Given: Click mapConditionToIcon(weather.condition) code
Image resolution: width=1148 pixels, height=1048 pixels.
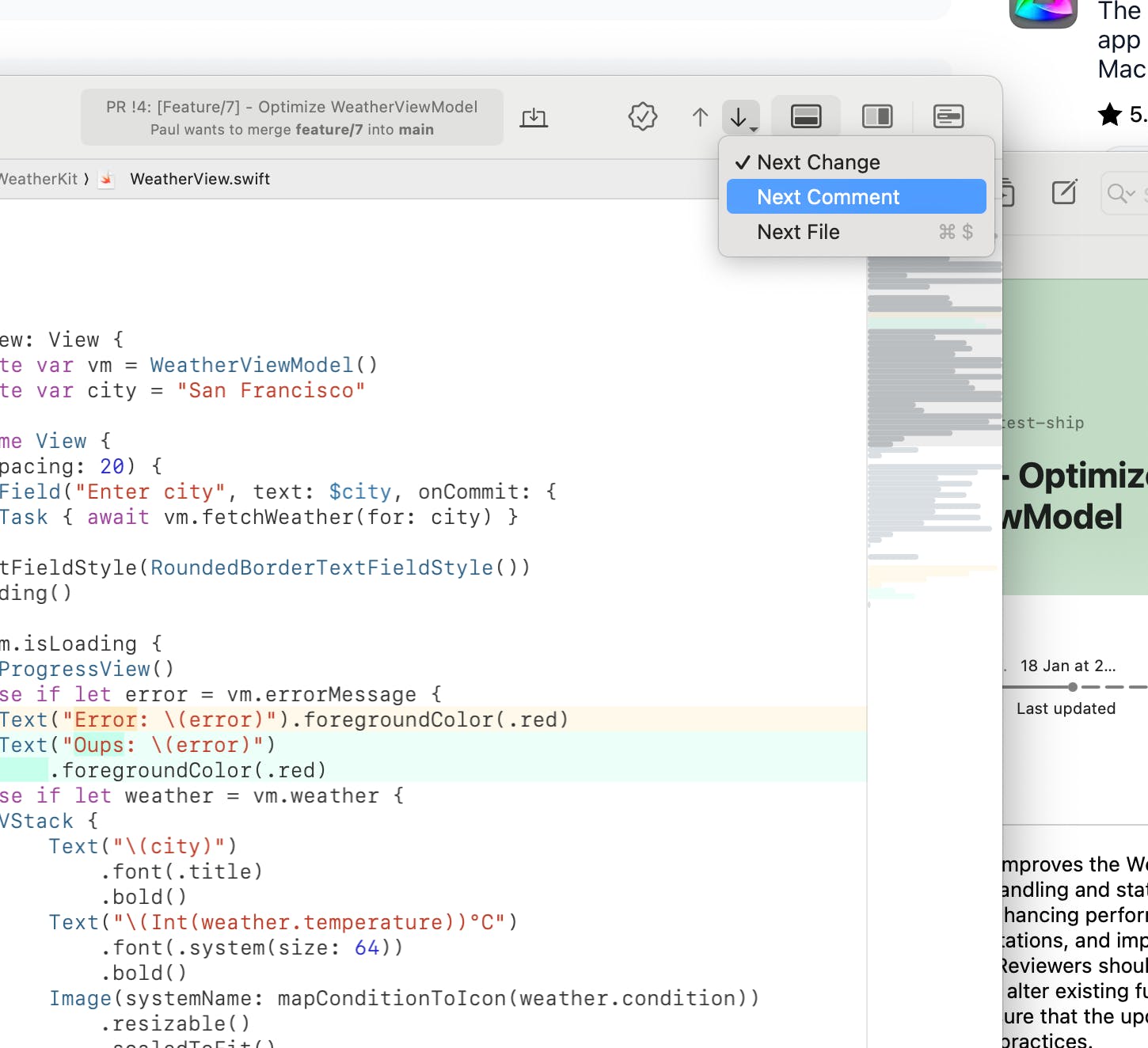Looking at the screenshot, I should [511, 998].
